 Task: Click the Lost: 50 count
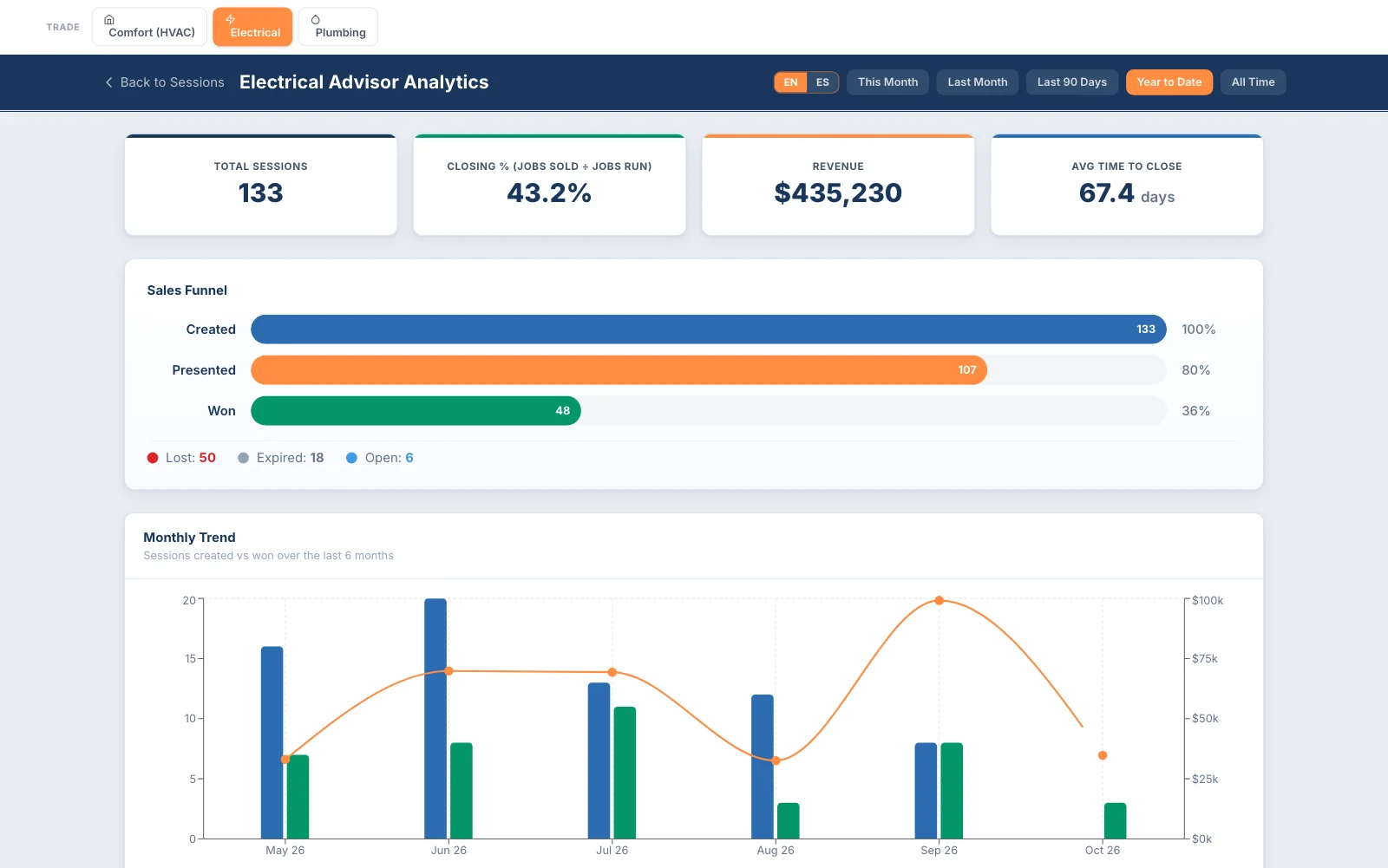207,458
